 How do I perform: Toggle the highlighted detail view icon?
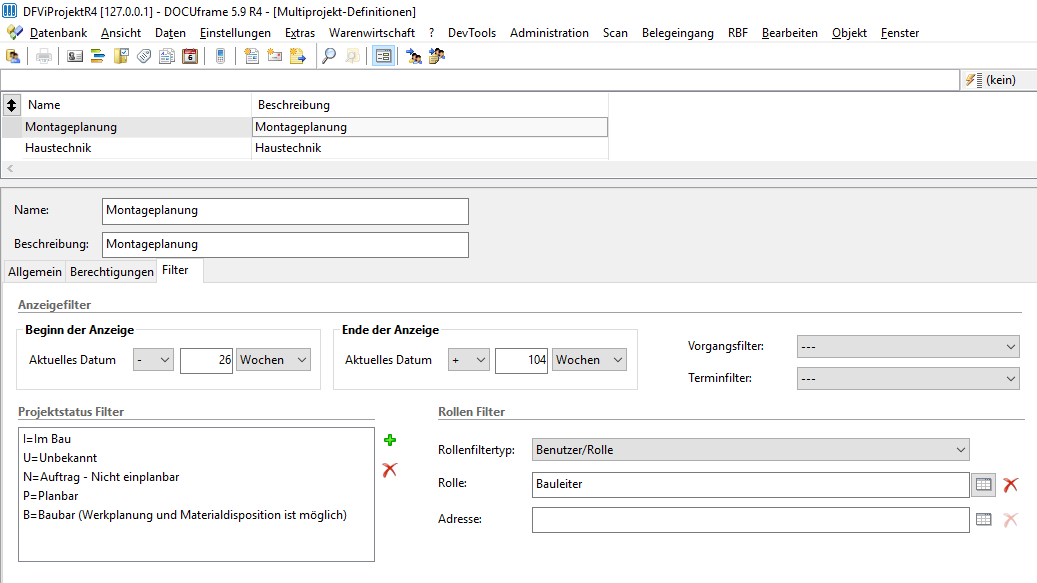383,56
